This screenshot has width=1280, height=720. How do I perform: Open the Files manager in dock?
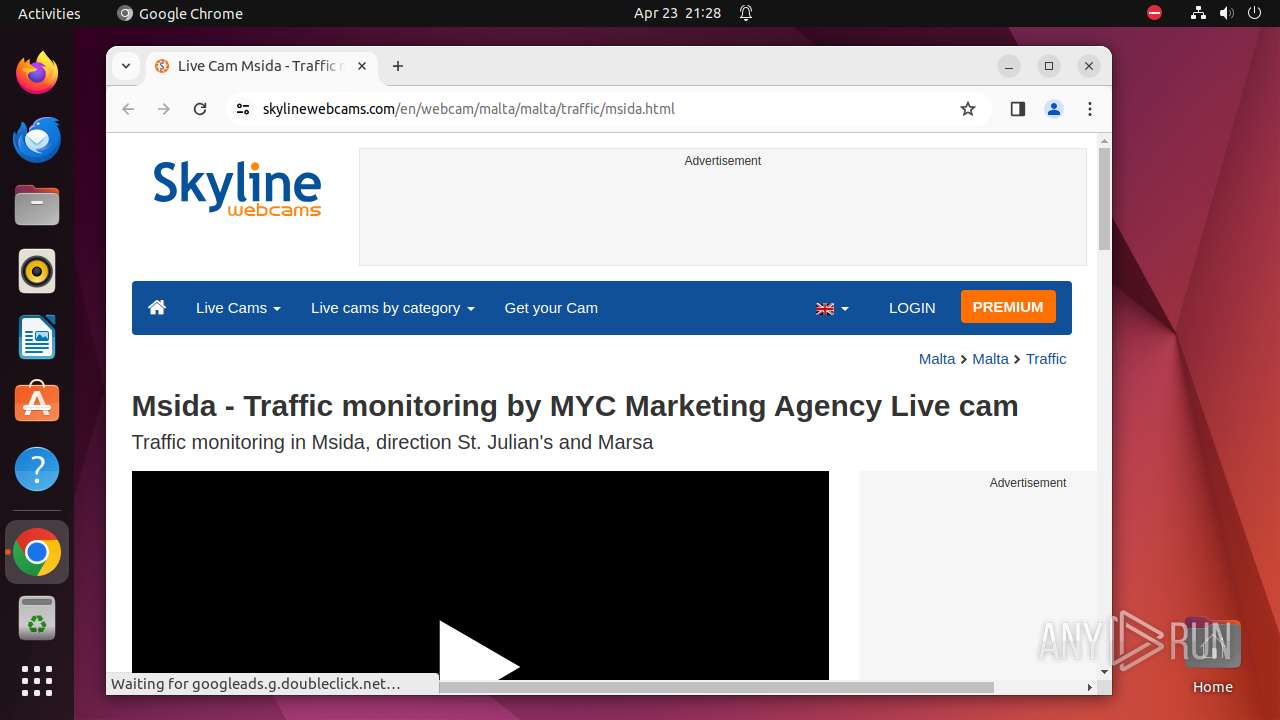37,205
